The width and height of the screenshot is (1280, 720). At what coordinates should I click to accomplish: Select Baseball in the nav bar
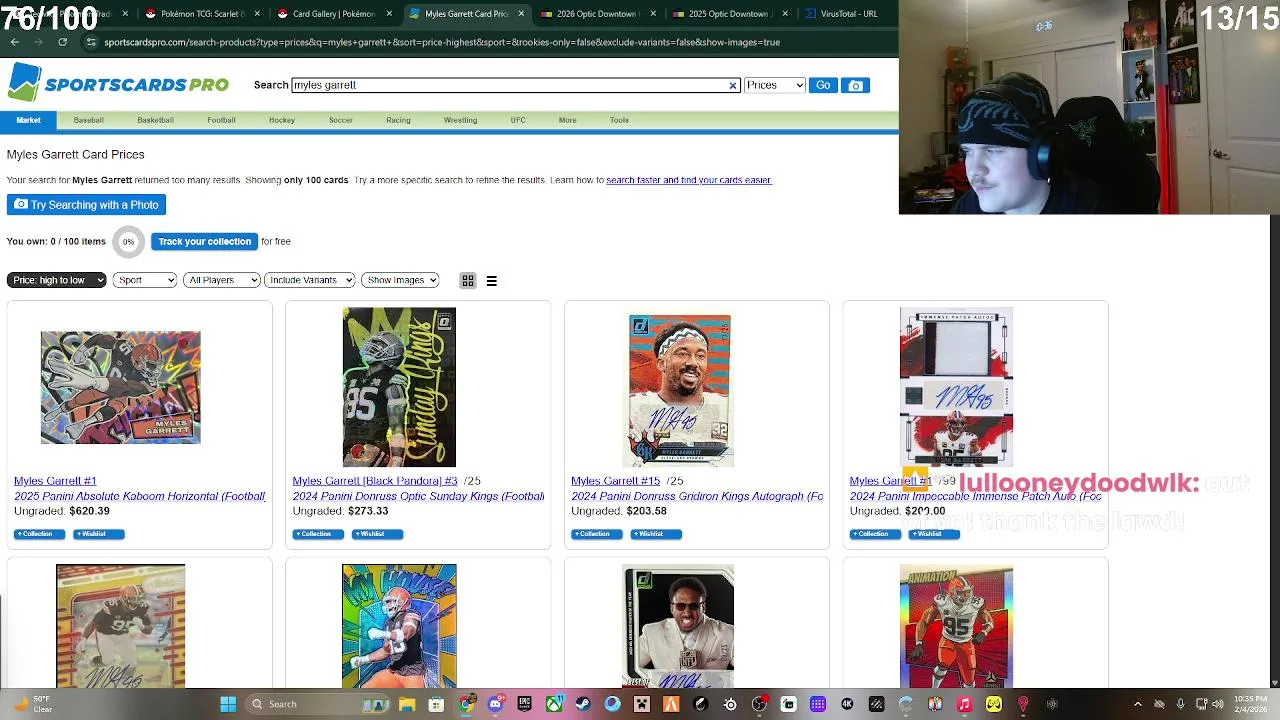[88, 120]
